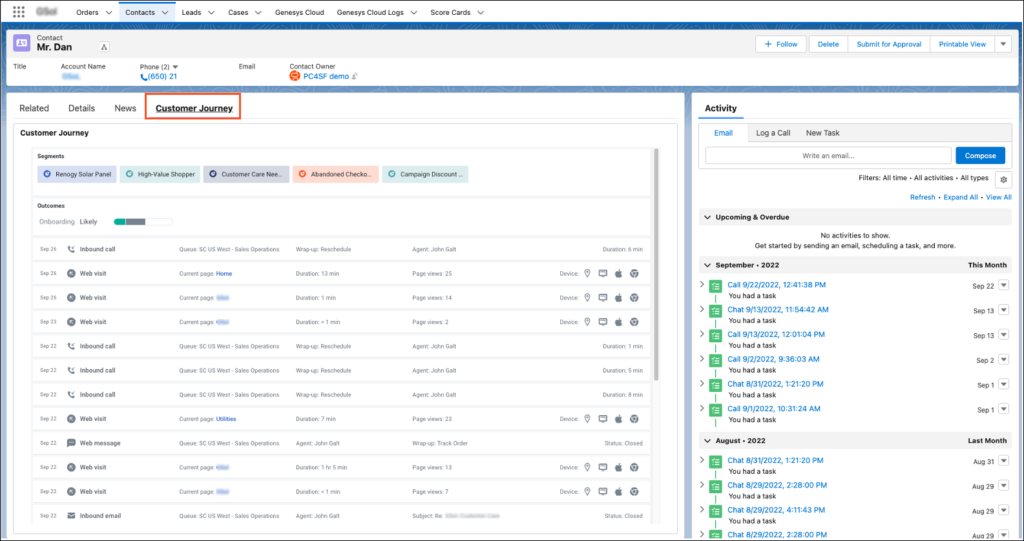Click the Abandoned Checkout segment chip

tap(336, 174)
